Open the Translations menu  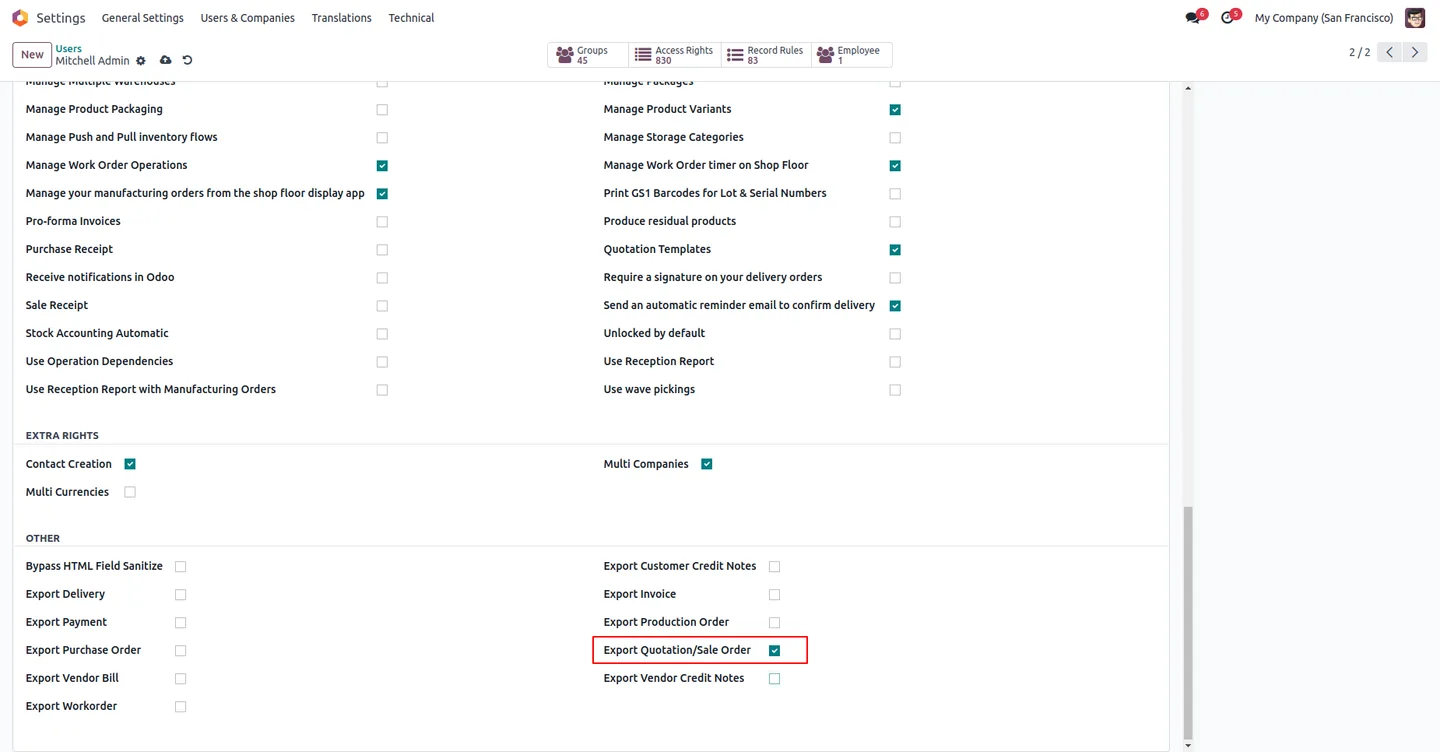click(x=341, y=18)
